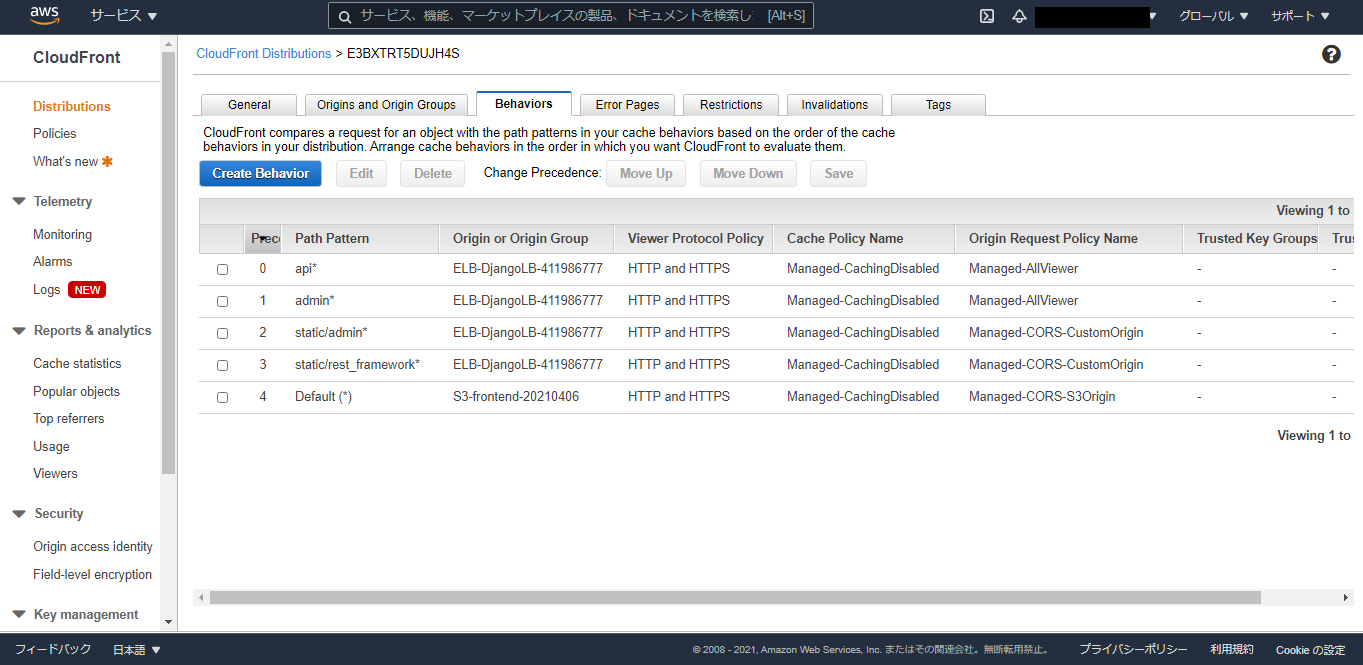Open the サービス services dropdown
1363x665 pixels.
(x=124, y=16)
